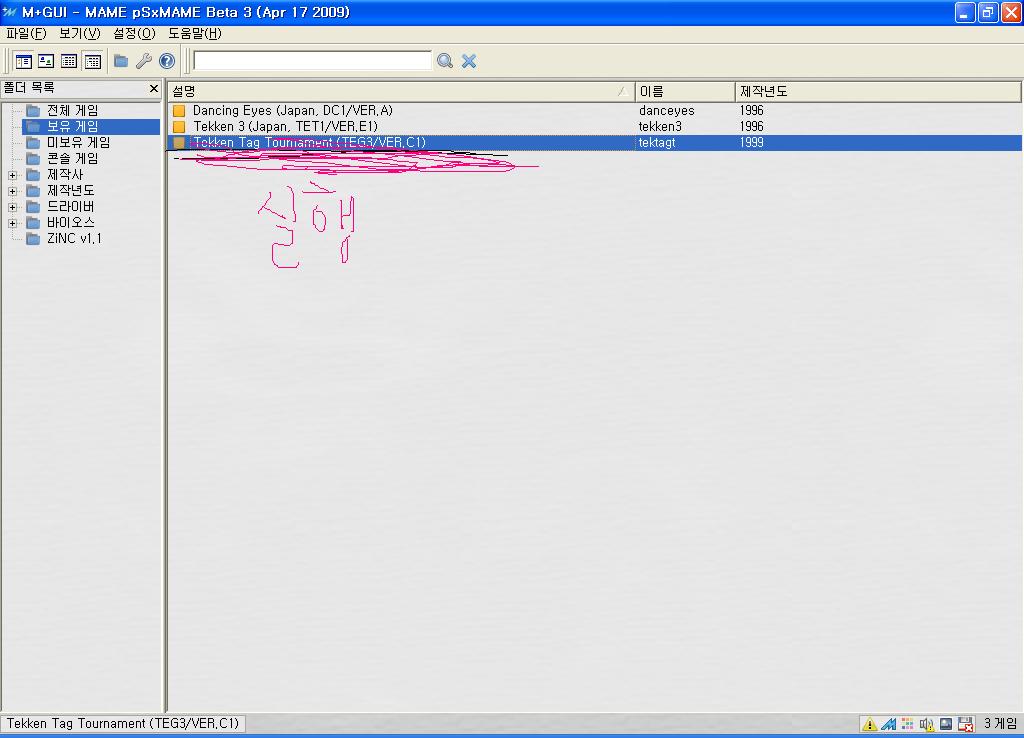Screen dimensions: 1024x738
Task: Click the blue folder toolbar icon
Action: pos(121,61)
